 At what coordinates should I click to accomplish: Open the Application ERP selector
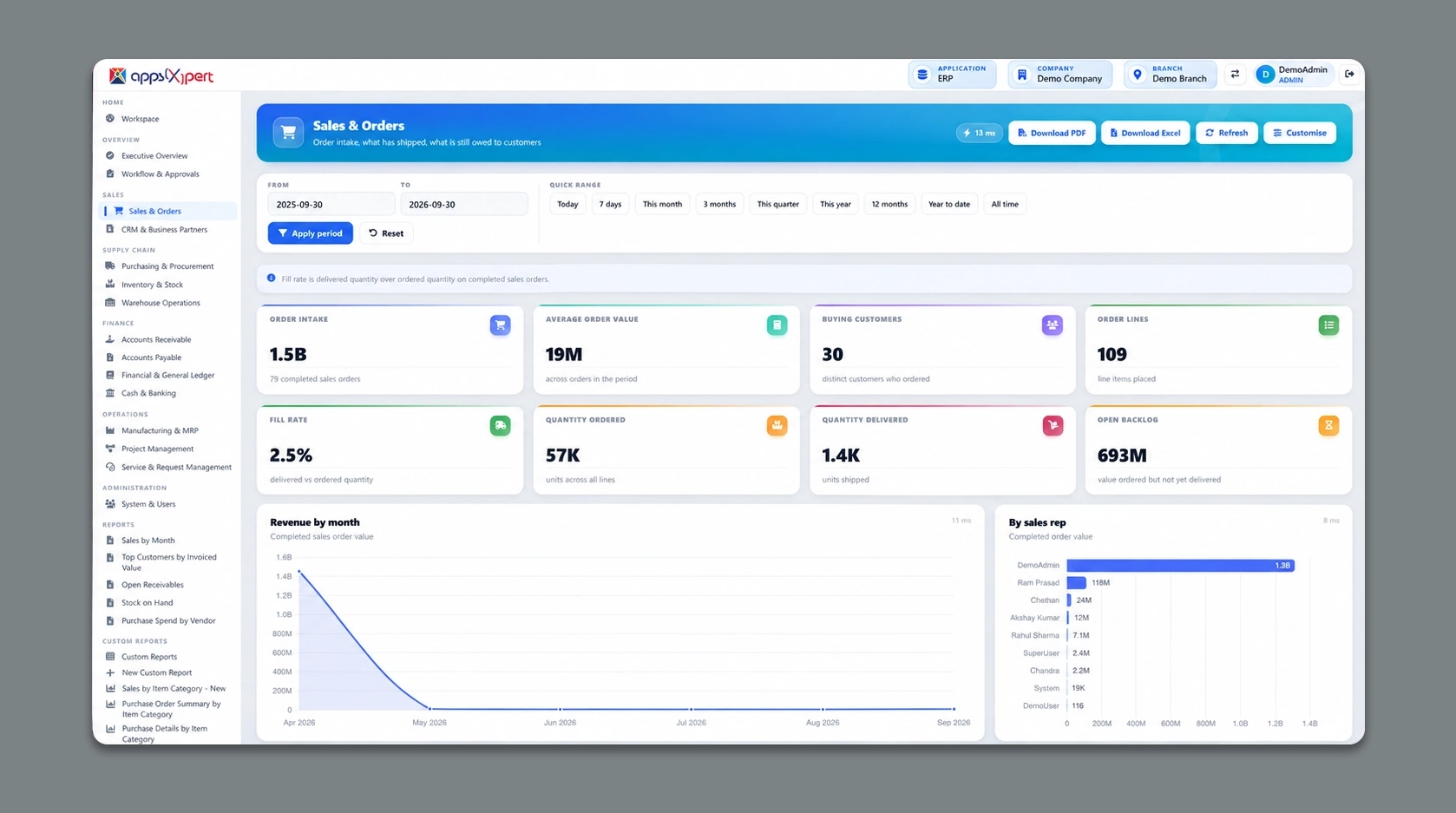[x=952, y=75]
